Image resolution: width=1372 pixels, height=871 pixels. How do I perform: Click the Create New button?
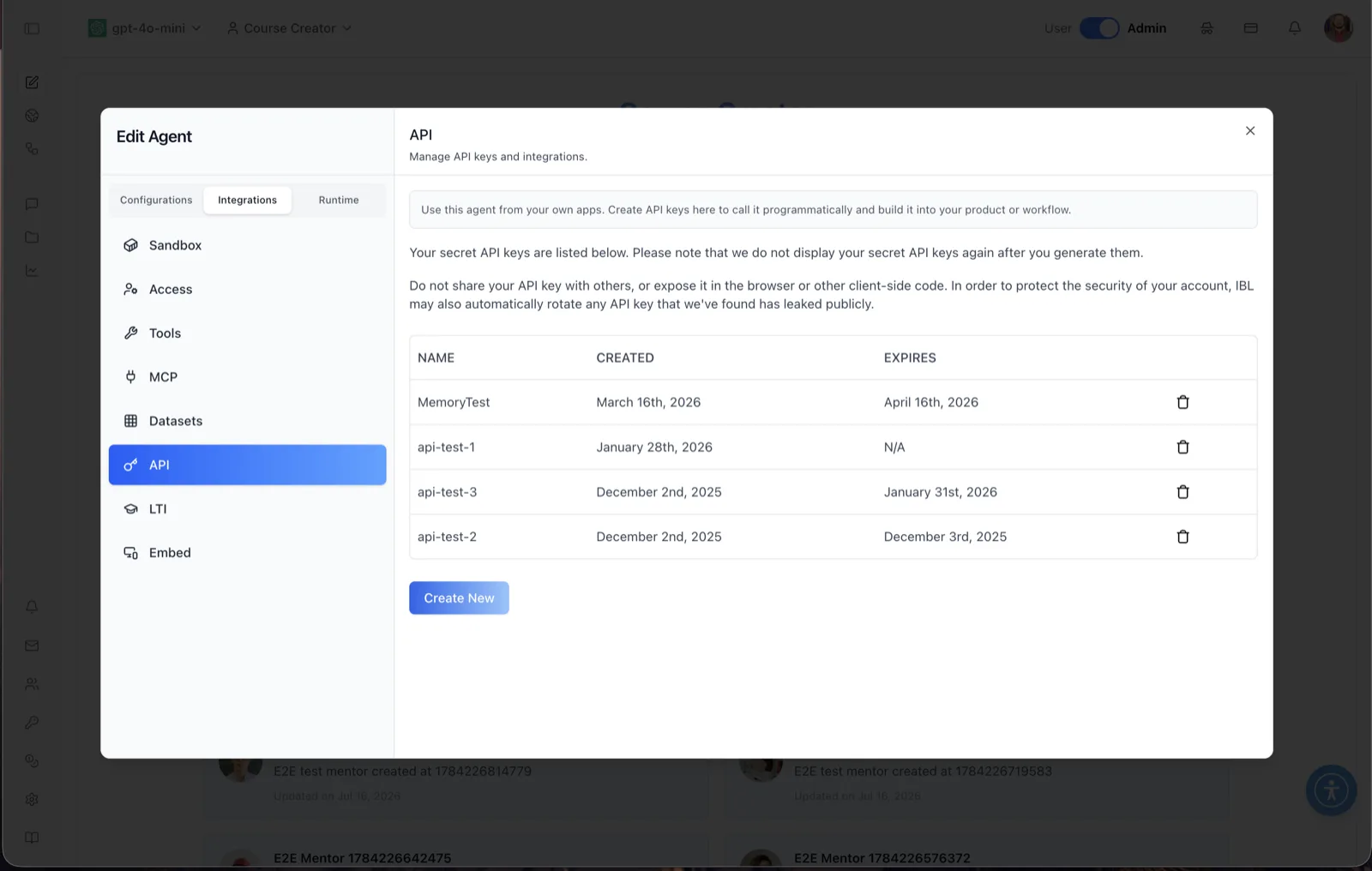[x=459, y=598]
